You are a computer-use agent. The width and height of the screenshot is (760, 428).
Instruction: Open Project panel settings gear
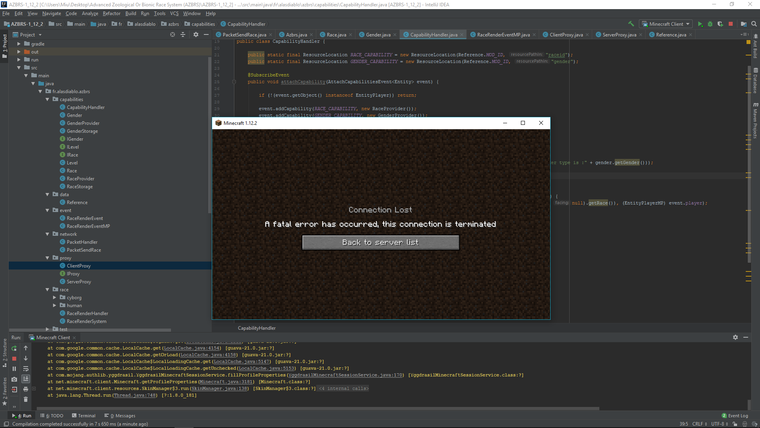[x=196, y=35]
